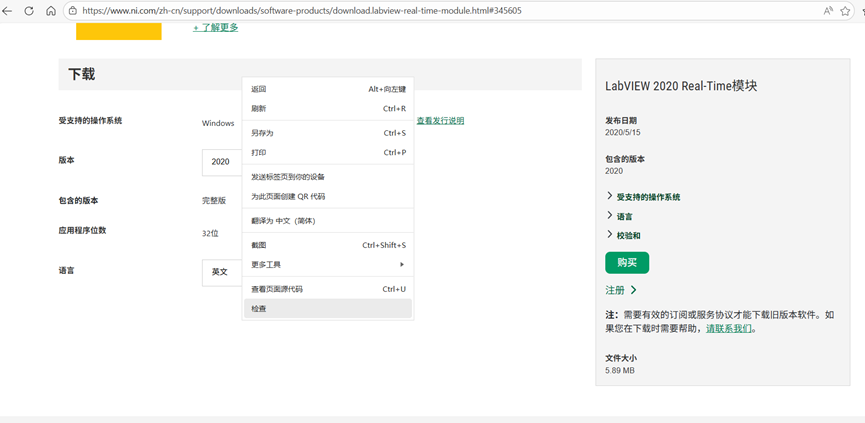Open the 了解更多 link
Viewport: 865px width, 423px height.
[x=216, y=28]
